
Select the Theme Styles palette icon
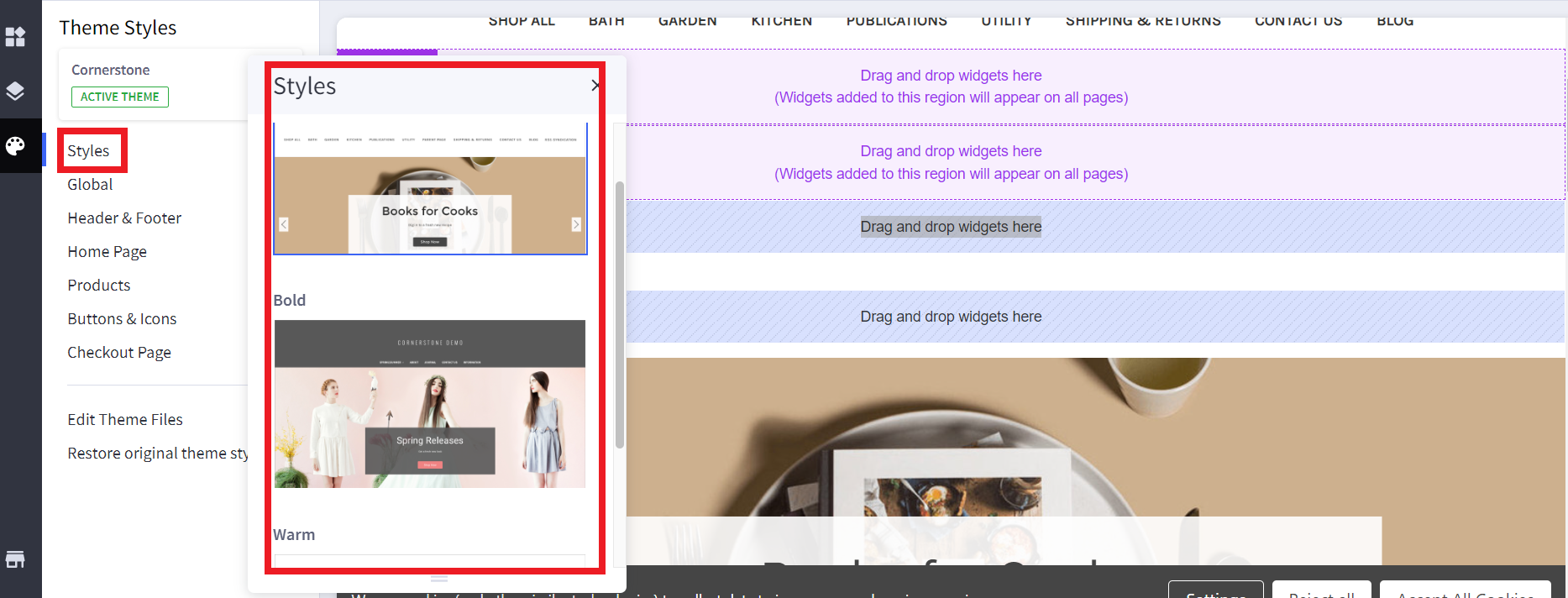click(x=15, y=146)
